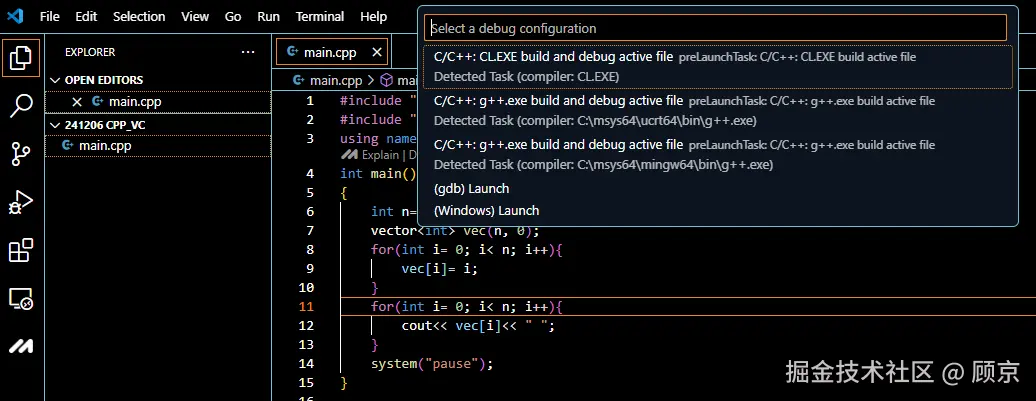Click the debug configuration search field
Image resolution: width=1036 pixels, height=401 pixels.
(715, 28)
